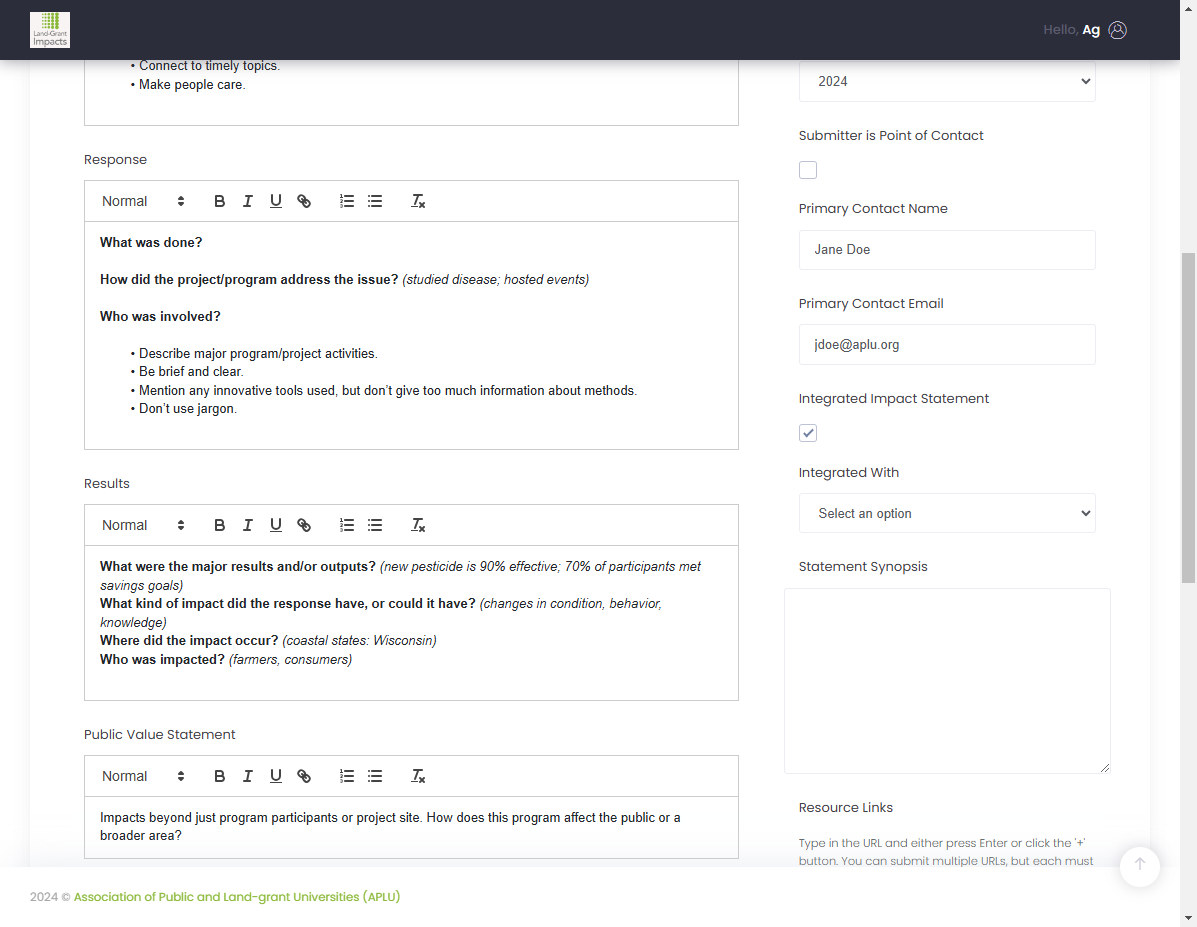Click the 'What was done?' text
This screenshot has width=1197, height=927.
point(151,242)
